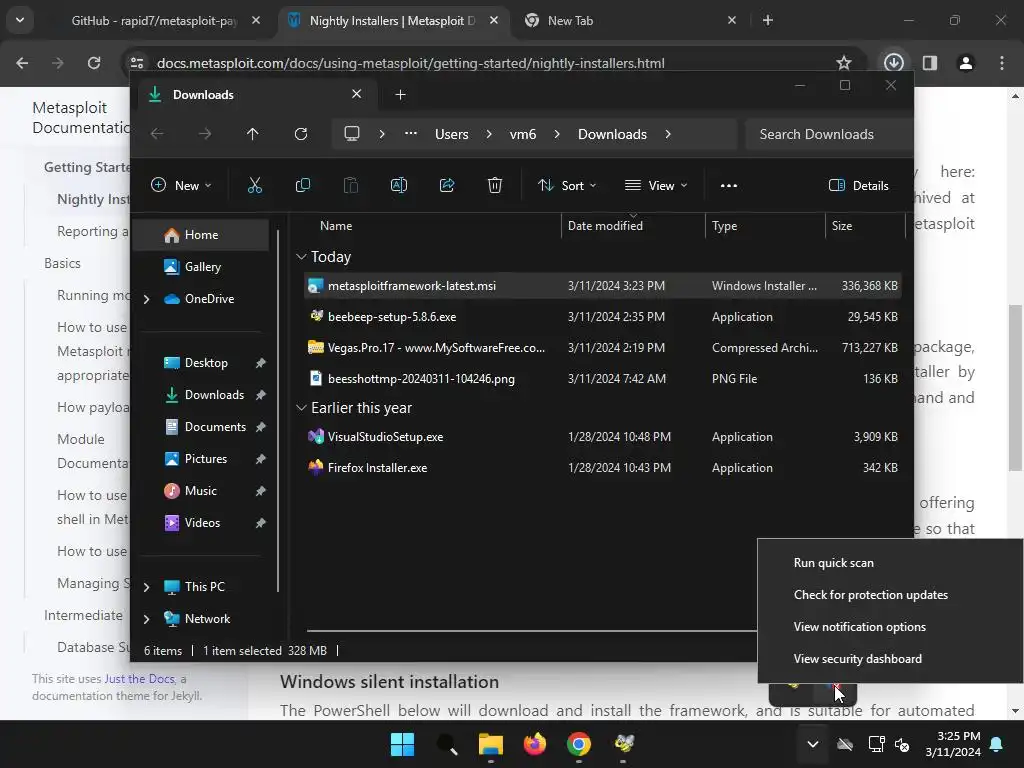Select Run quick scan menu item
Viewport: 1024px width, 768px height.
pyautogui.click(x=833, y=563)
